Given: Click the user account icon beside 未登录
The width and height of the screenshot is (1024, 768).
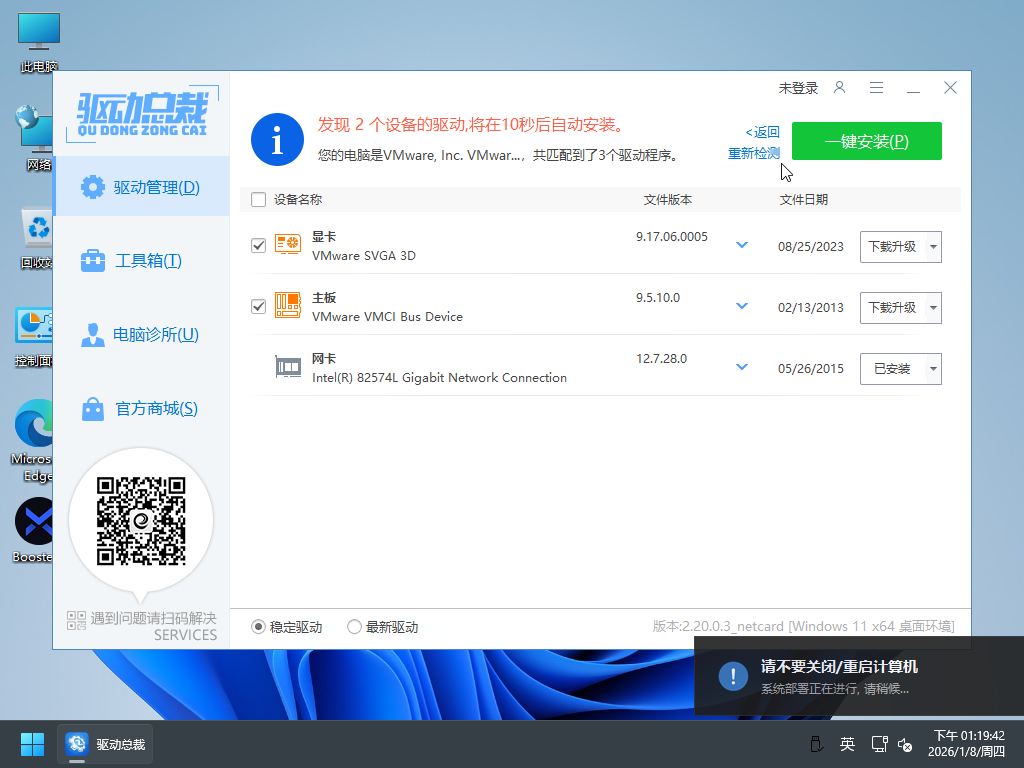Looking at the screenshot, I should (840, 88).
